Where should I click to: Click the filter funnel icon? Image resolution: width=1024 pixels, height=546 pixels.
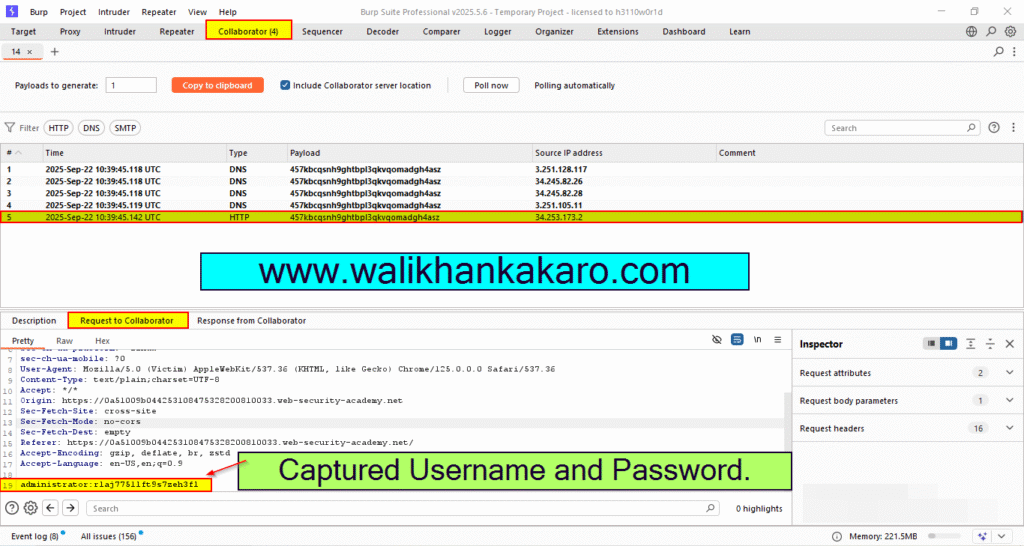[10, 127]
